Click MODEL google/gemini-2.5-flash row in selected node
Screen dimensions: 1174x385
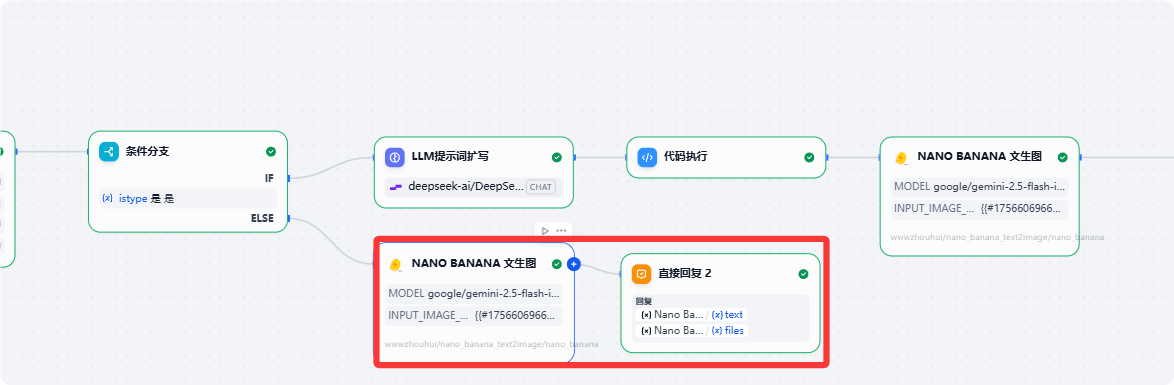coord(473,293)
